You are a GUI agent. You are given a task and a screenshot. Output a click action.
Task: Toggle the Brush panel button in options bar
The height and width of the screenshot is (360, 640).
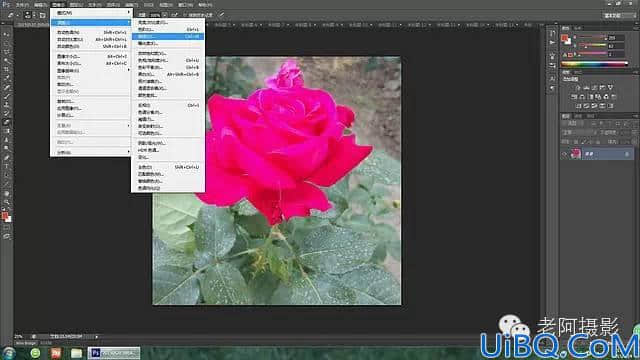coord(42,15)
